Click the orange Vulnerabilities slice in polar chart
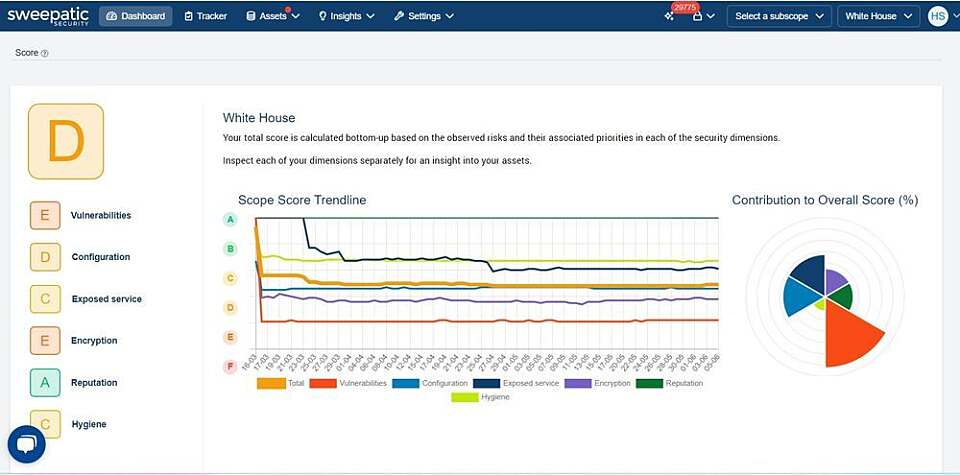The height and width of the screenshot is (475, 960). coord(850,334)
